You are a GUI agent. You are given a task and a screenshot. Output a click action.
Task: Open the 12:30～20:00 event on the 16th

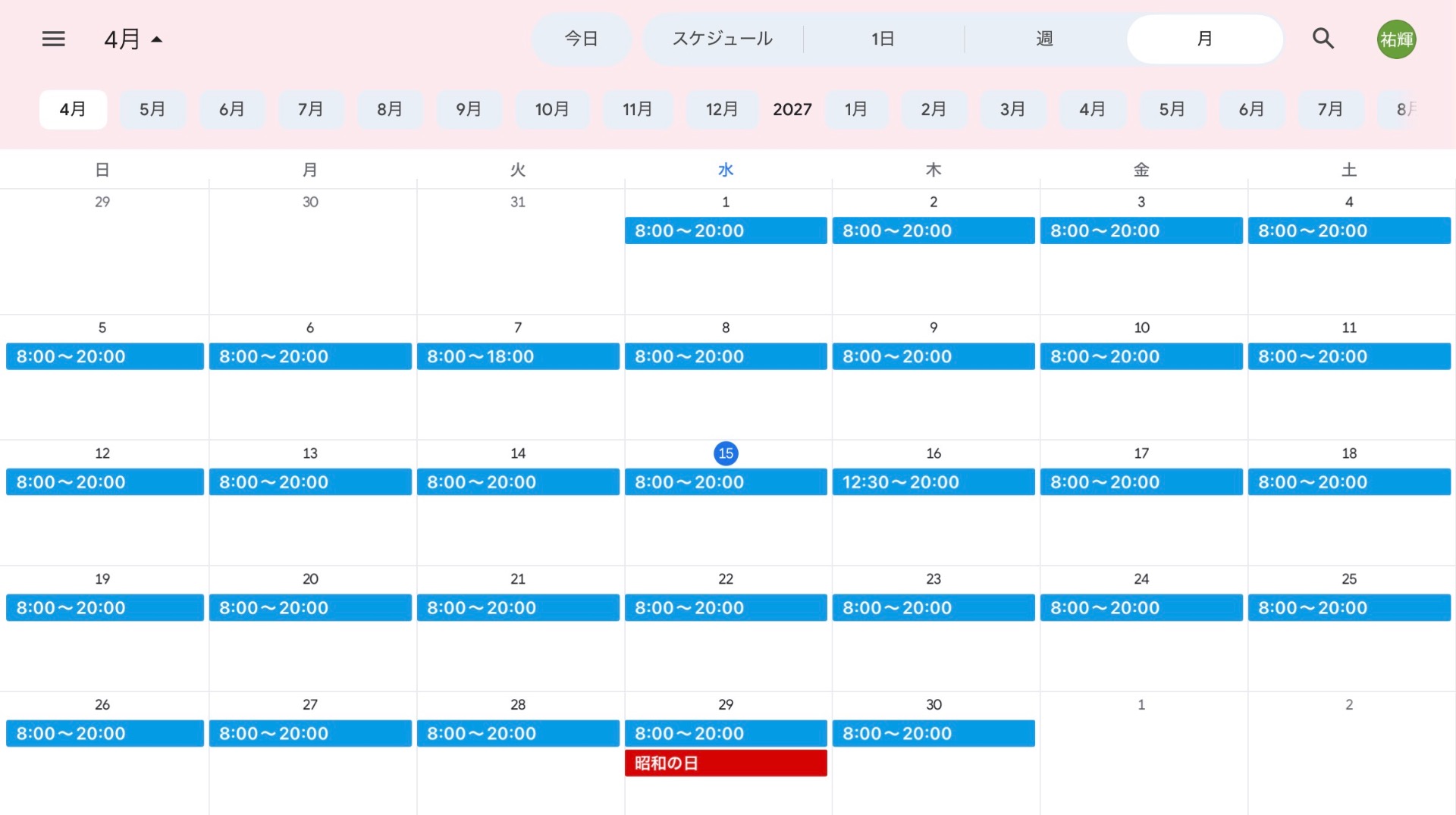933,482
